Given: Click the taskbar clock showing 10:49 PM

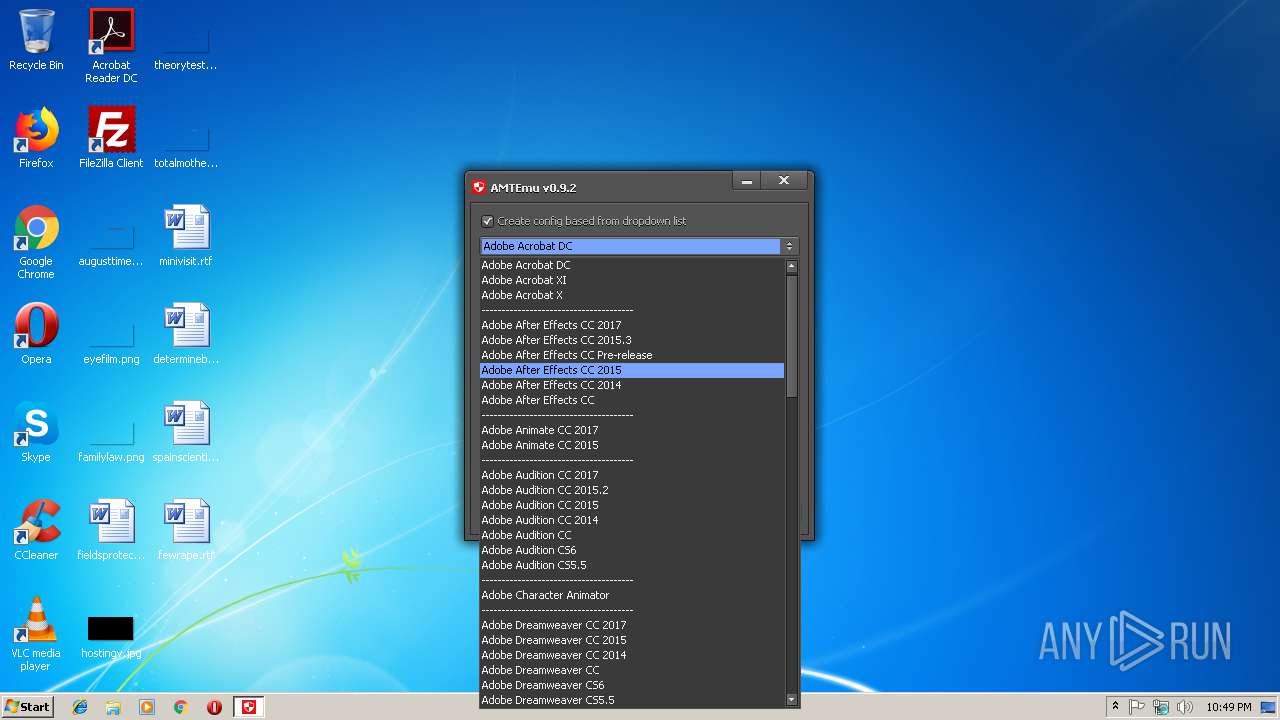Looking at the screenshot, I should click(1227, 707).
